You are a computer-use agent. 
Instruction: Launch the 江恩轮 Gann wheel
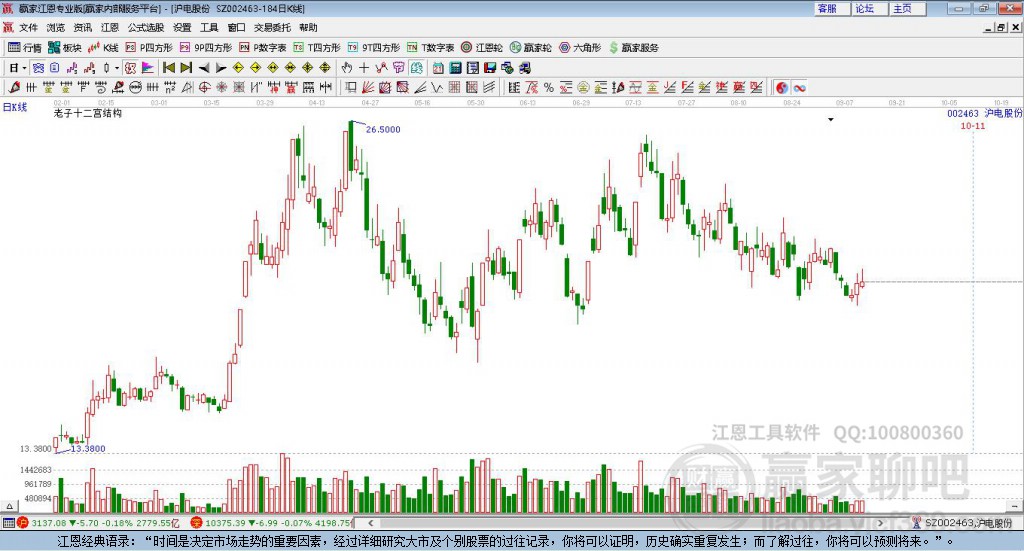[482, 48]
